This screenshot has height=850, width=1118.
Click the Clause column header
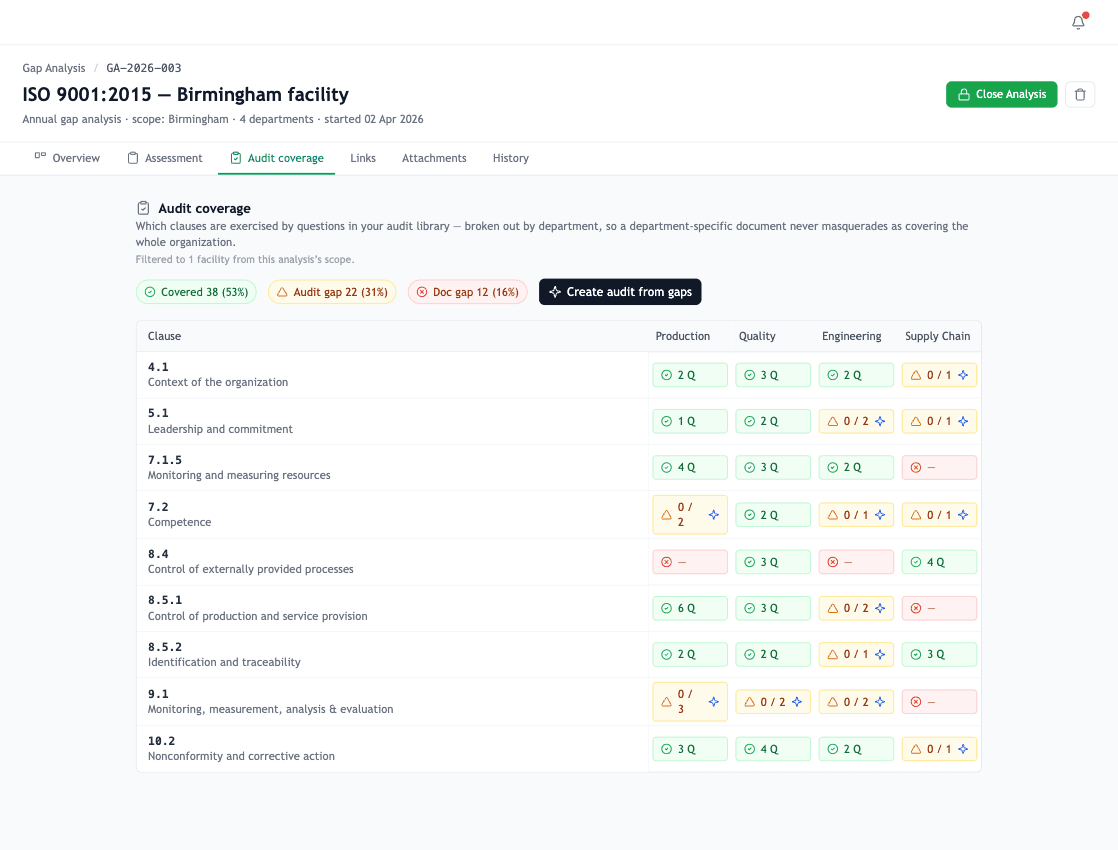[x=164, y=336]
